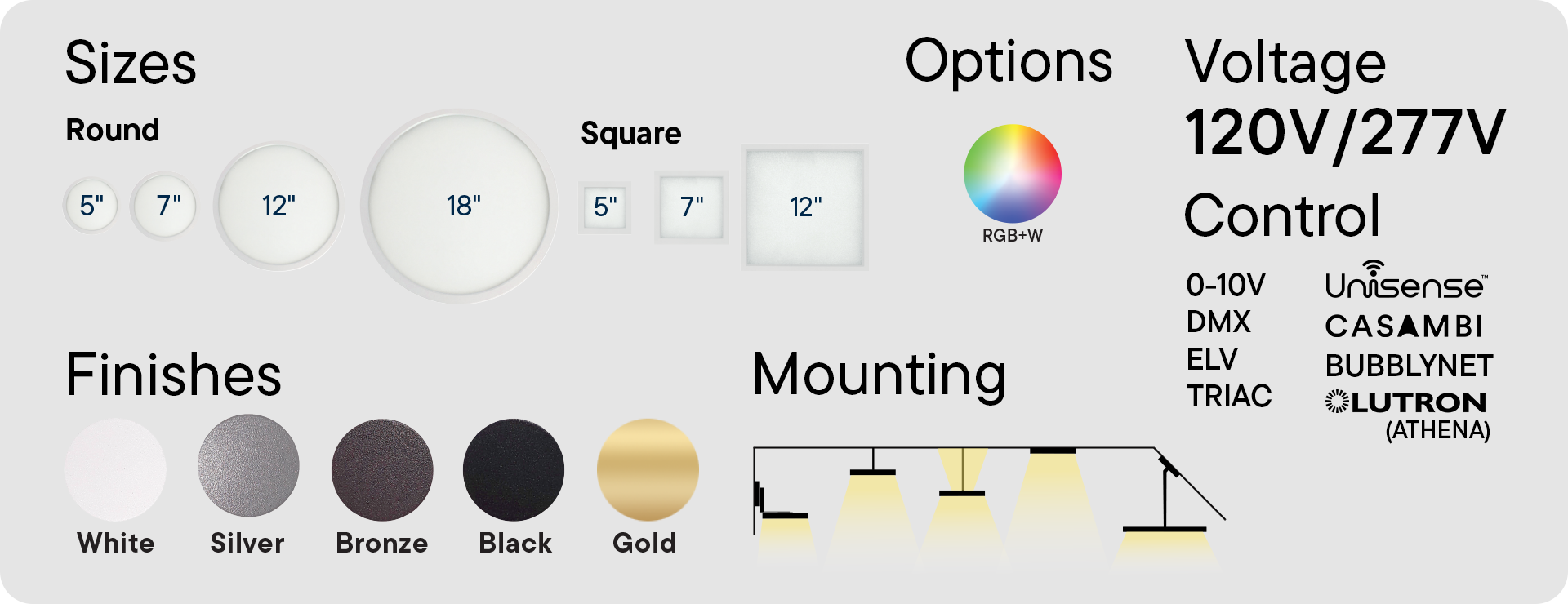Viewport: 1568px width, 604px height.
Task: Click the 0-10V control option
Action: pyautogui.click(x=1226, y=285)
